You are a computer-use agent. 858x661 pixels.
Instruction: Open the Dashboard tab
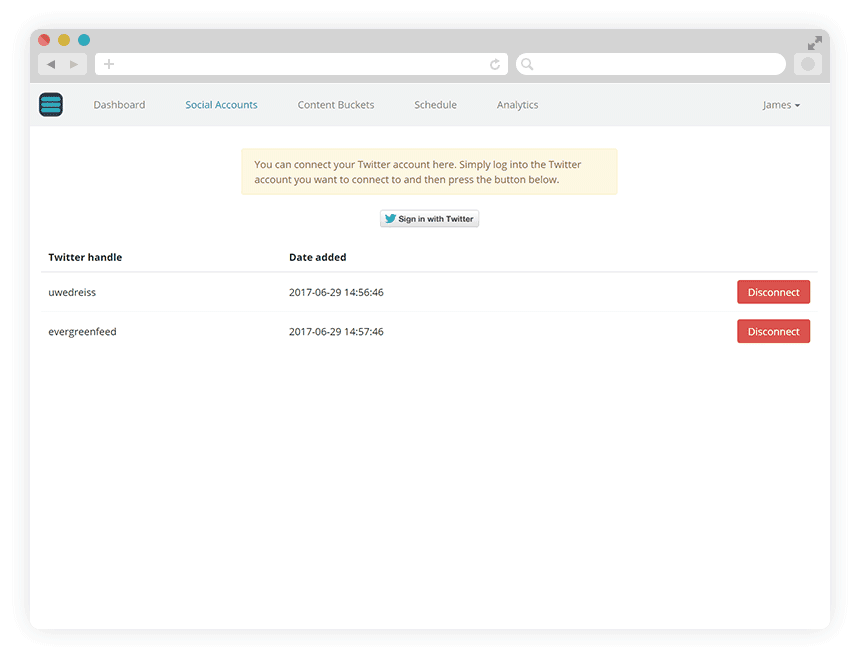[119, 105]
